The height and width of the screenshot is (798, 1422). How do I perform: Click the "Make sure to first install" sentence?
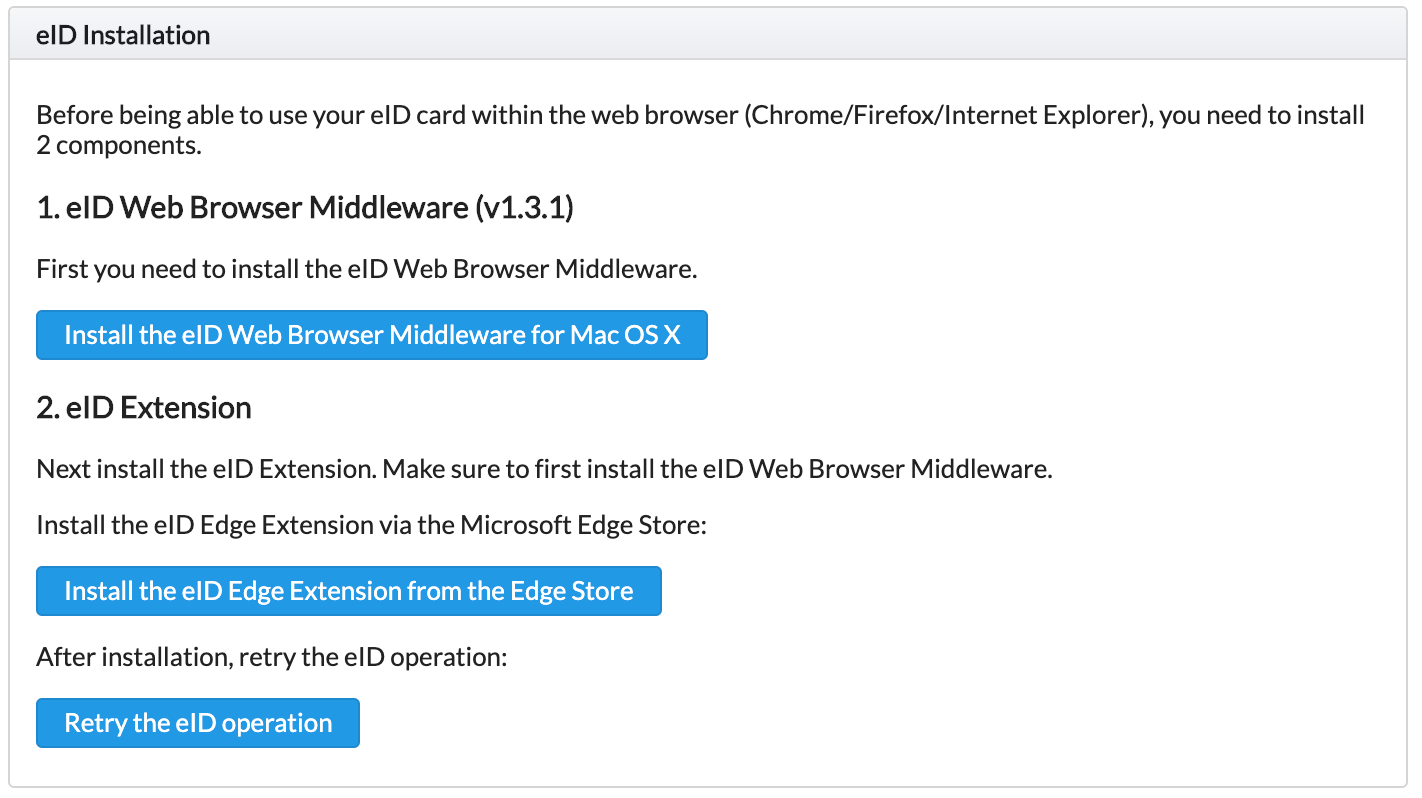click(718, 468)
